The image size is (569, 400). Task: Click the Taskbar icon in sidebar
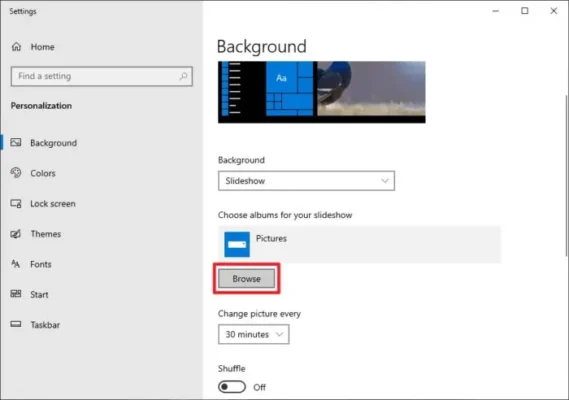(16, 324)
